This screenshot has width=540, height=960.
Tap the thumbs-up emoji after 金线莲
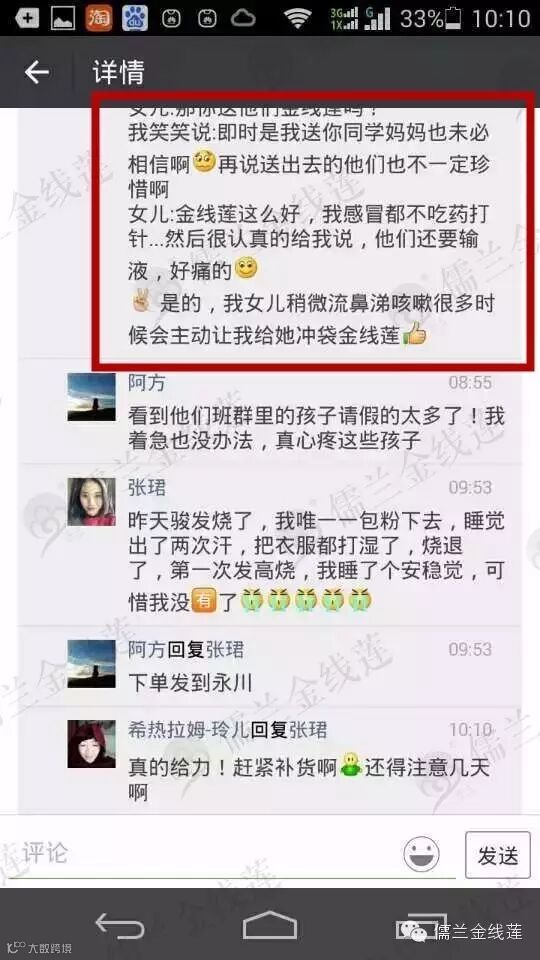(414, 336)
